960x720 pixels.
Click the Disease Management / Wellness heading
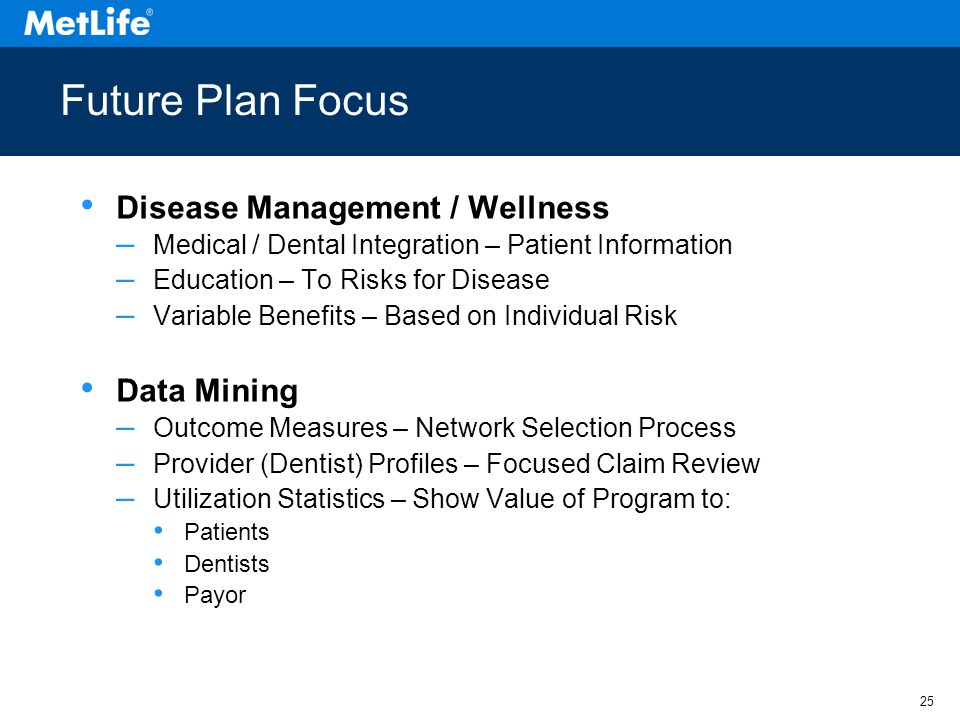coord(362,208)
